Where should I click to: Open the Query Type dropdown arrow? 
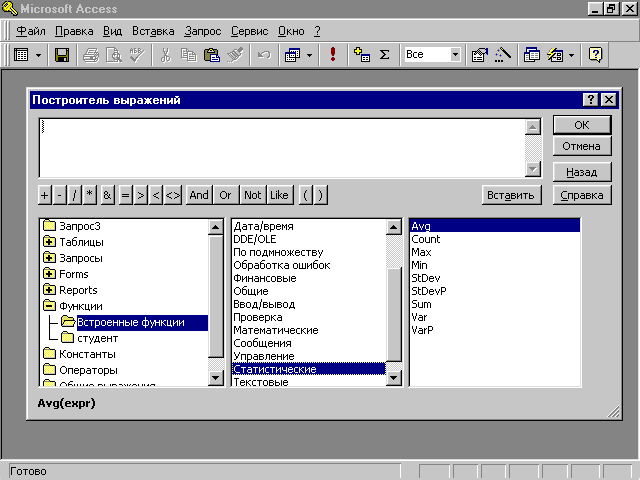(309, 55)
